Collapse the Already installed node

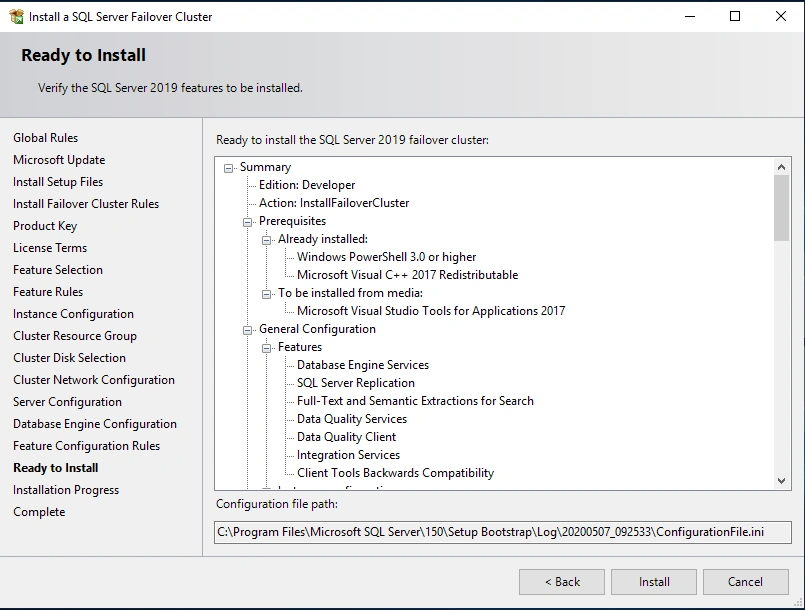point(267,240)
